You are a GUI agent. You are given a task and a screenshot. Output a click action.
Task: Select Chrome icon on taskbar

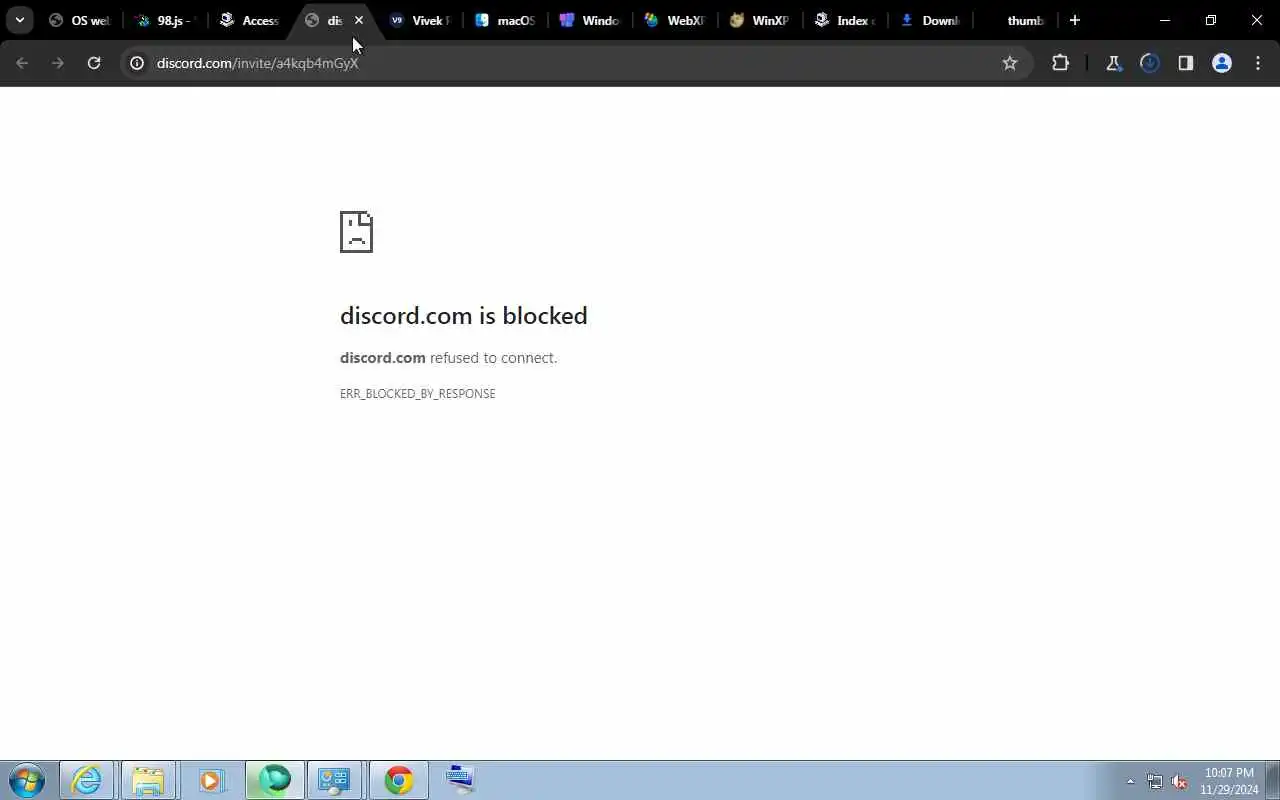(398, 780)
